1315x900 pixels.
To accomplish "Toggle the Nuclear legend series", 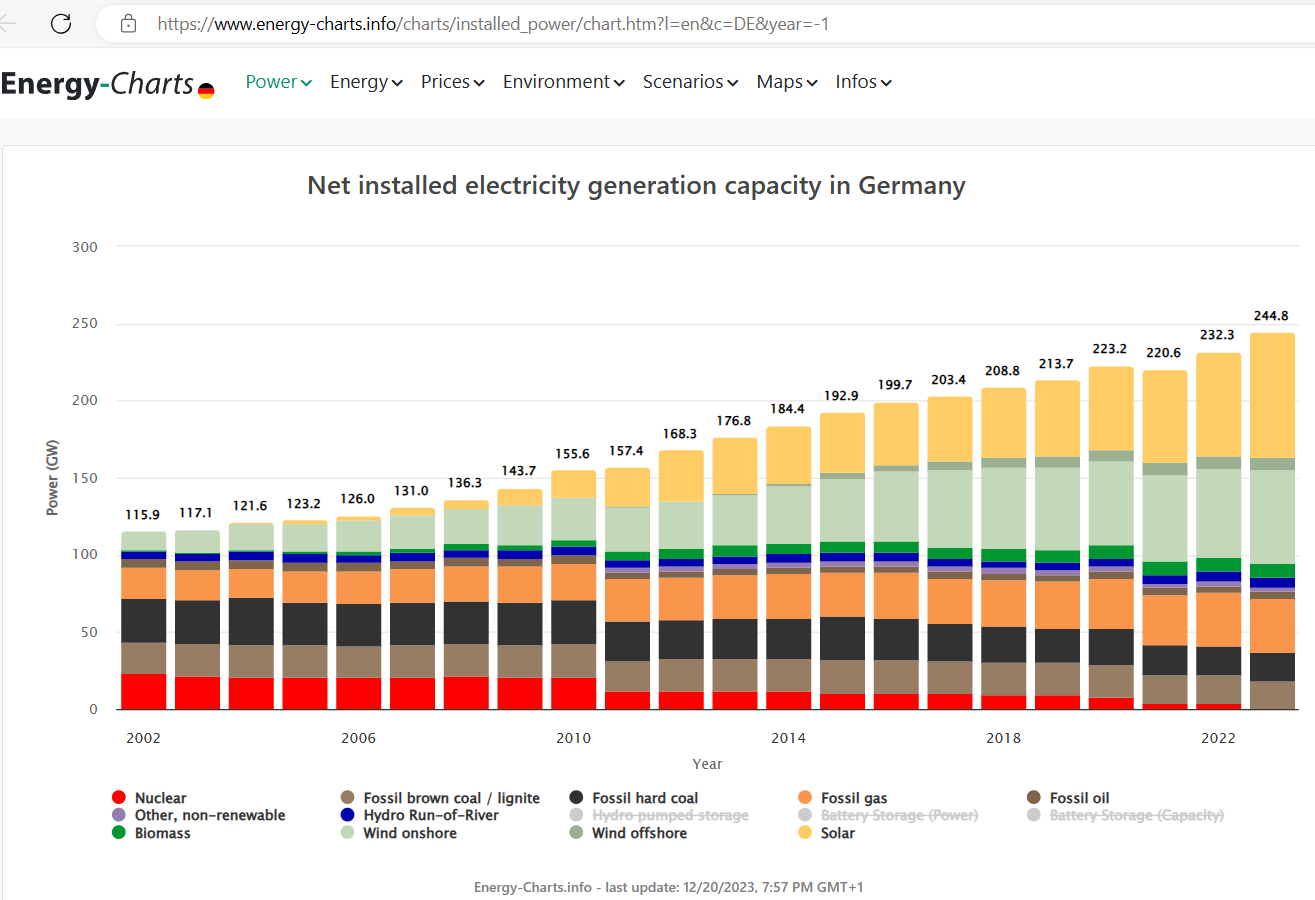I will [149, 798].
